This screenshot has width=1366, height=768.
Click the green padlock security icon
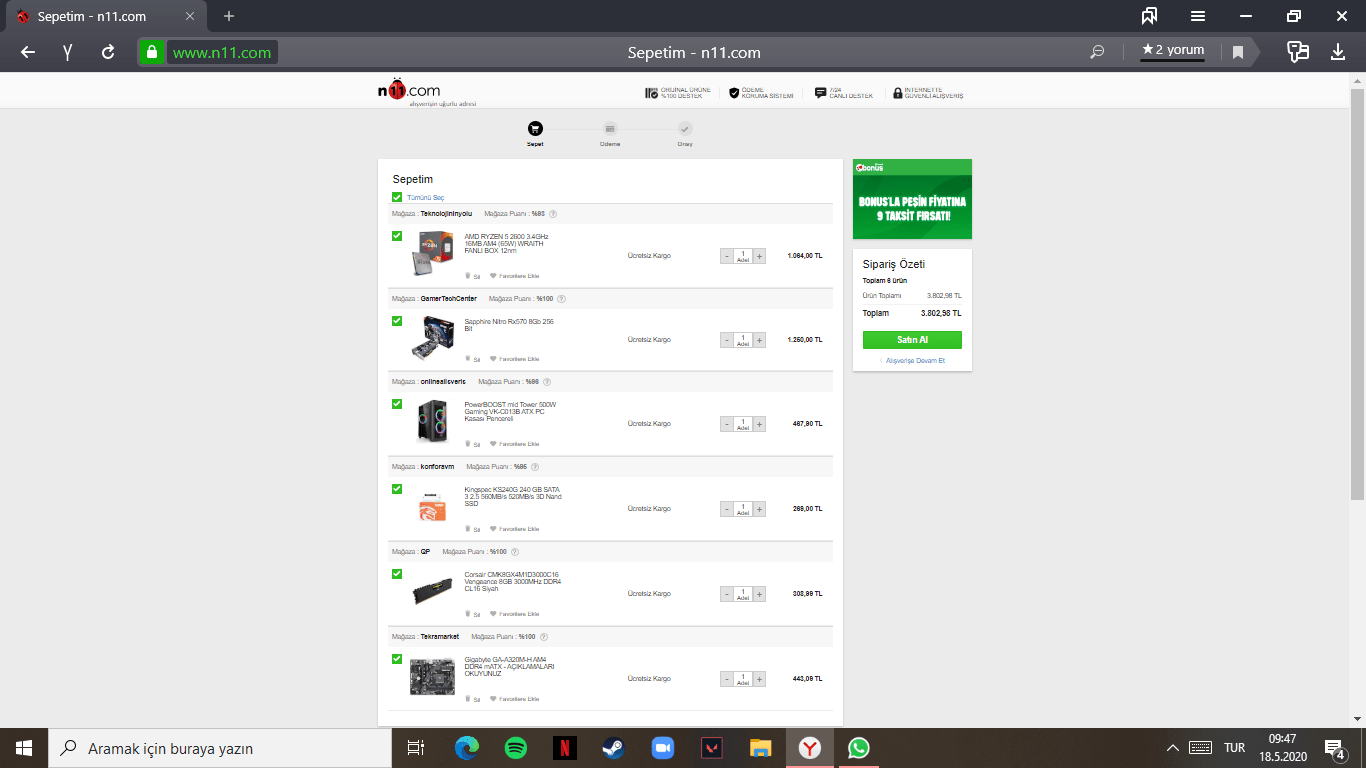point(151,52)
